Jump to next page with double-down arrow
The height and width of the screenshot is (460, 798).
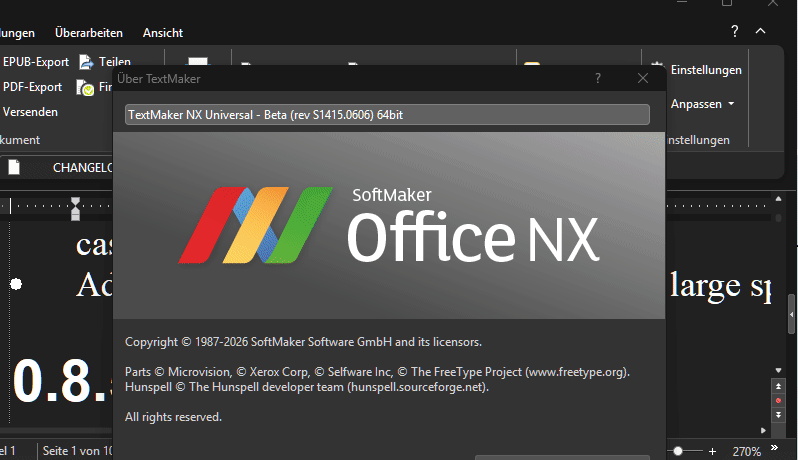point(778,415)
